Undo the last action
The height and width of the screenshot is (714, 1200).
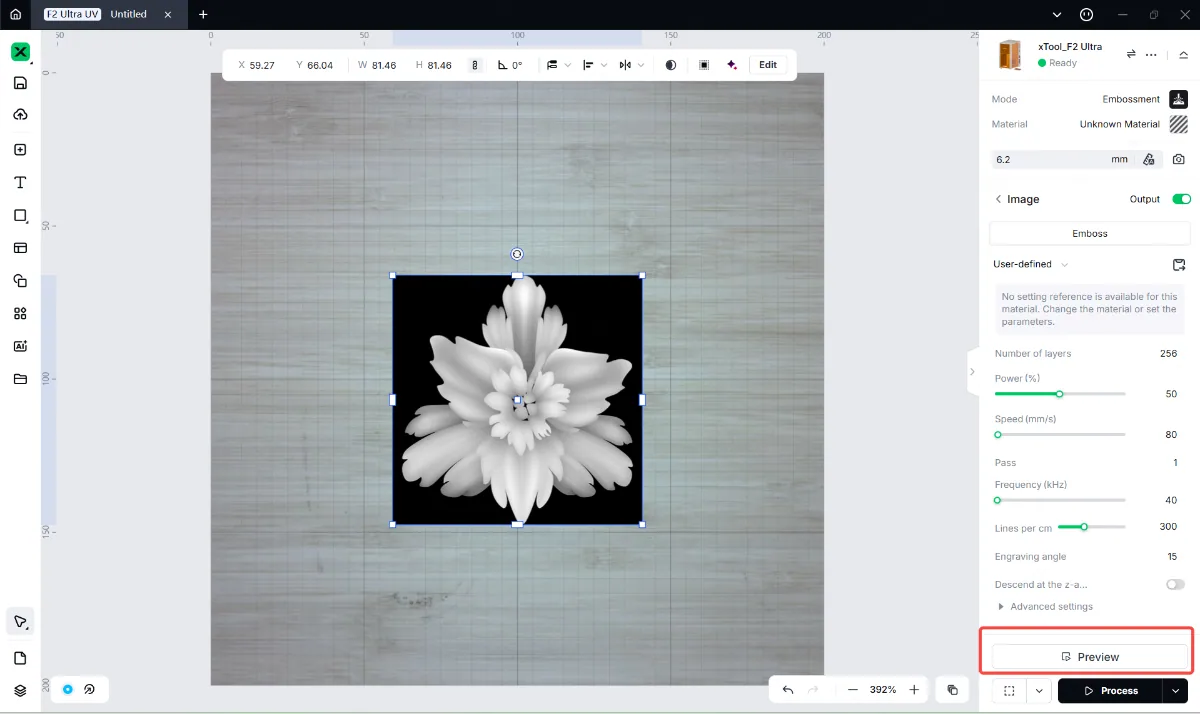pos(788,690)
